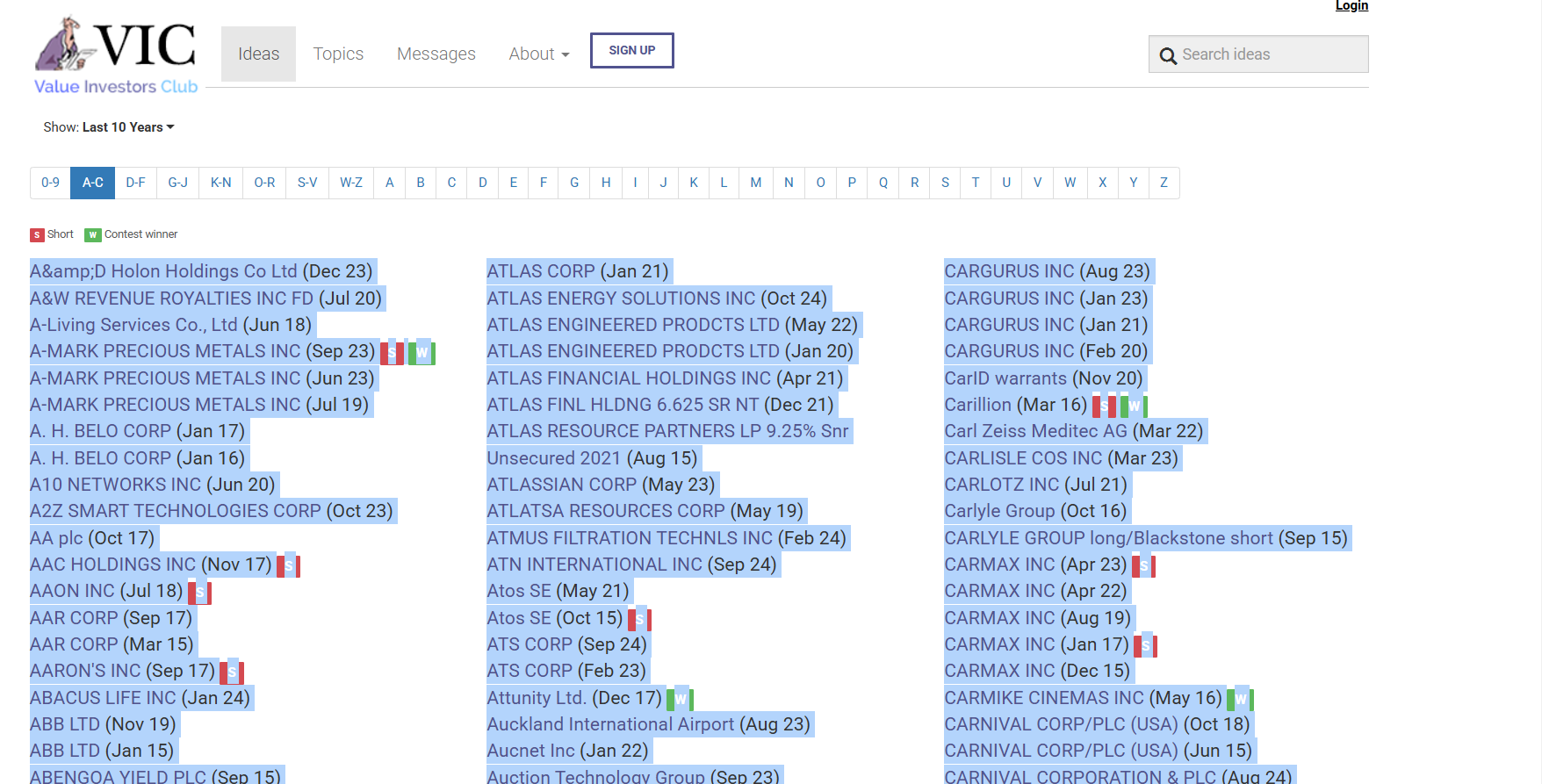
Task: Go to the Ideas tab
Action: pos(258,54)
